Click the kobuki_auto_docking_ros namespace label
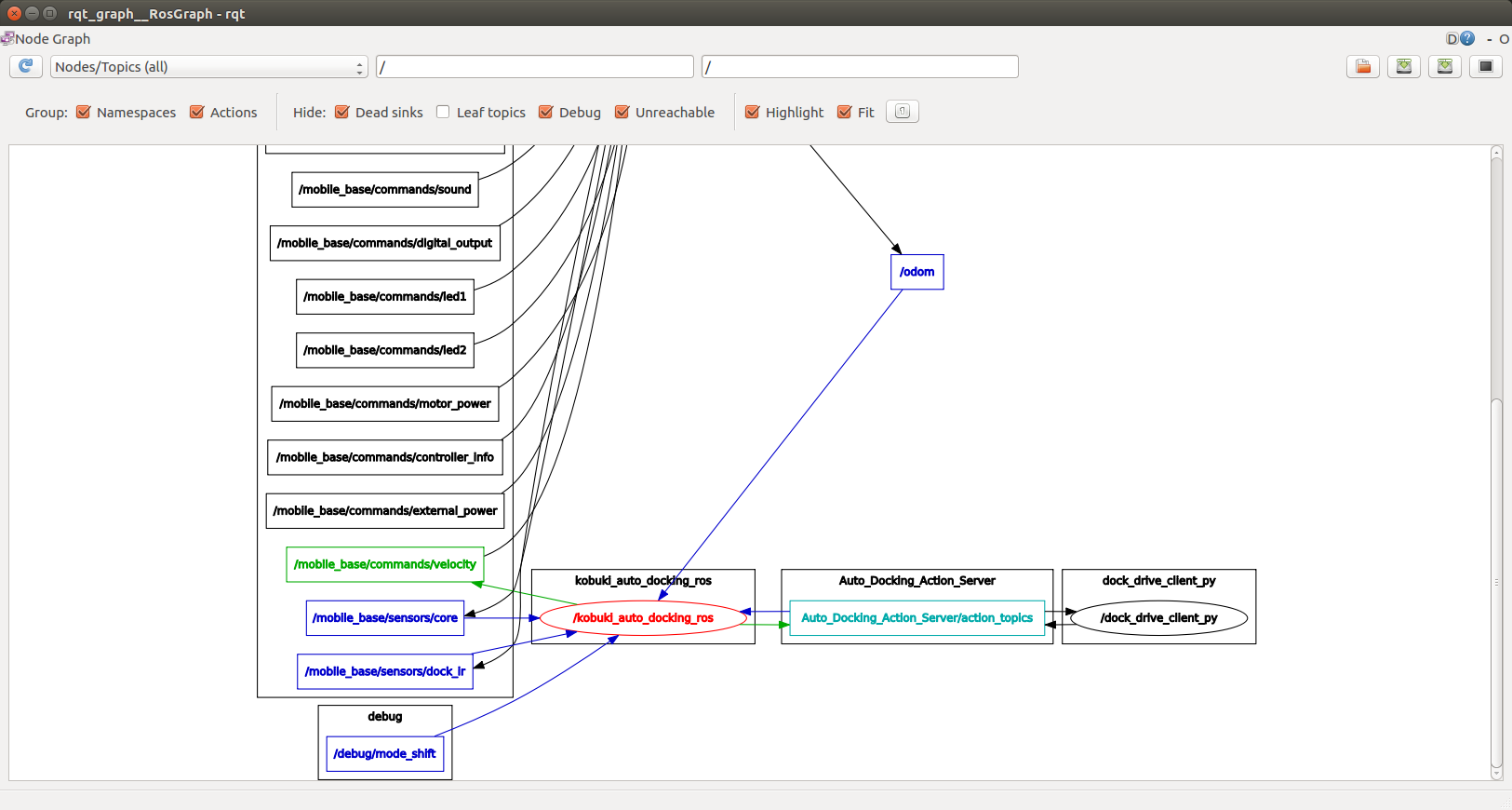This screenshot has height=810, width=1512. click(x=643, y=580)
